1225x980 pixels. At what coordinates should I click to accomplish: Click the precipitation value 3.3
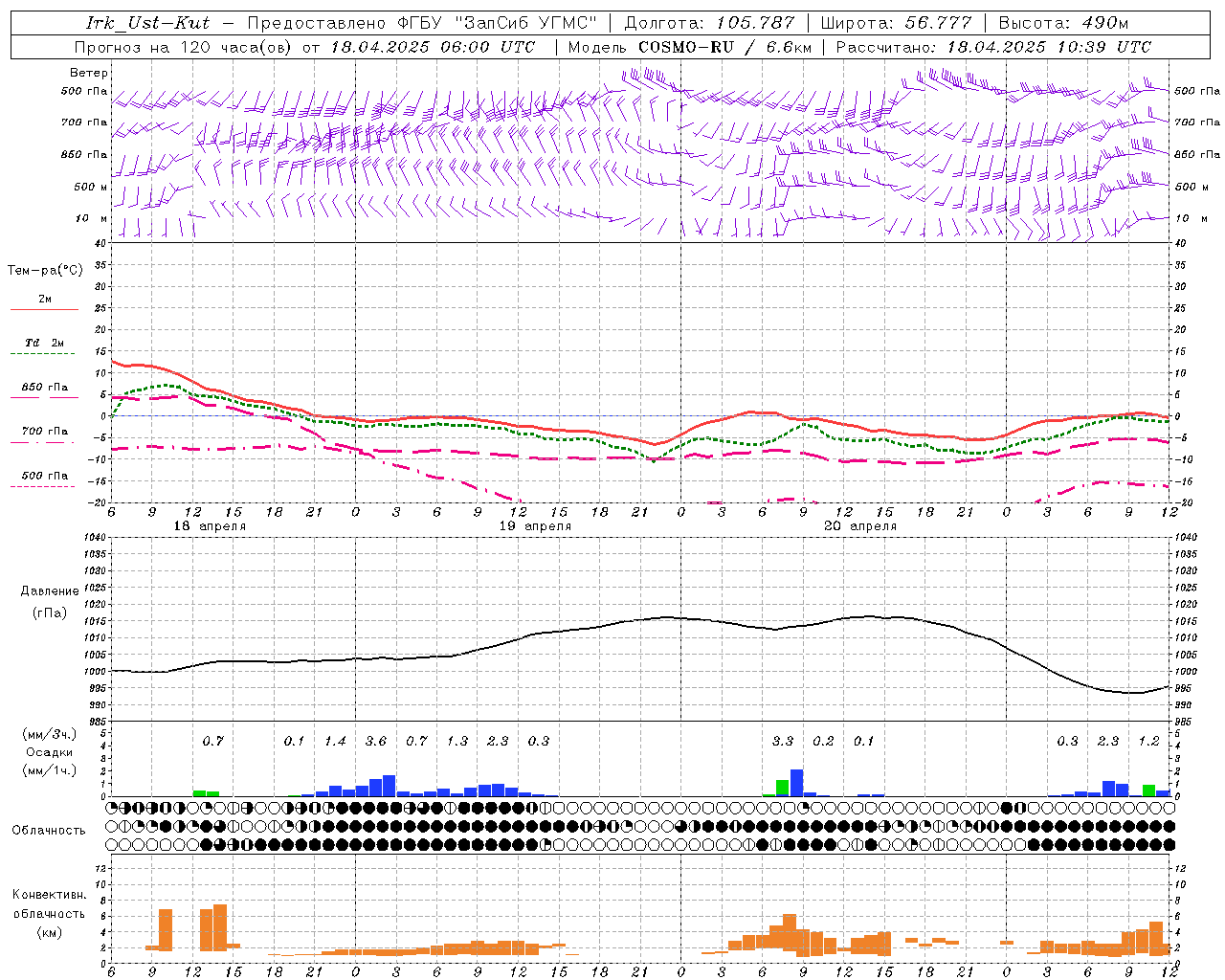click(x=783, y=741)
